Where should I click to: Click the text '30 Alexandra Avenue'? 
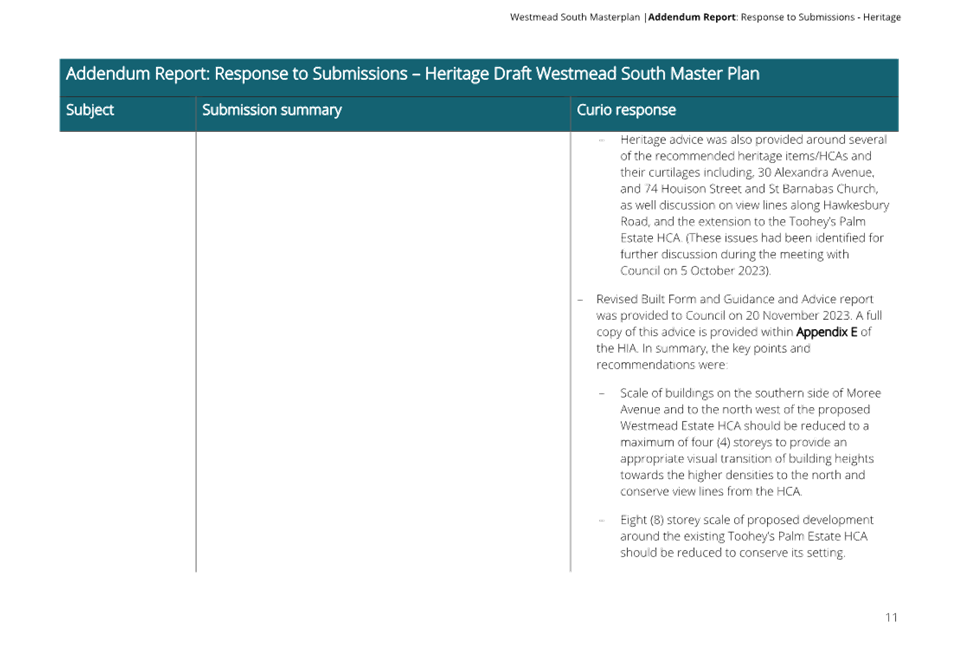[x=815, y=172]
